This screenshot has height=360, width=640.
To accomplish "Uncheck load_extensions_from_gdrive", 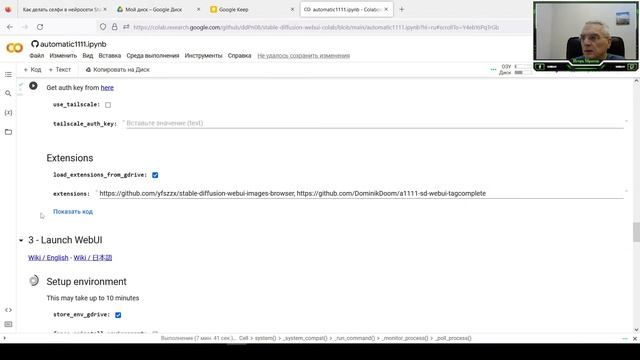I will tap(155, 175).
